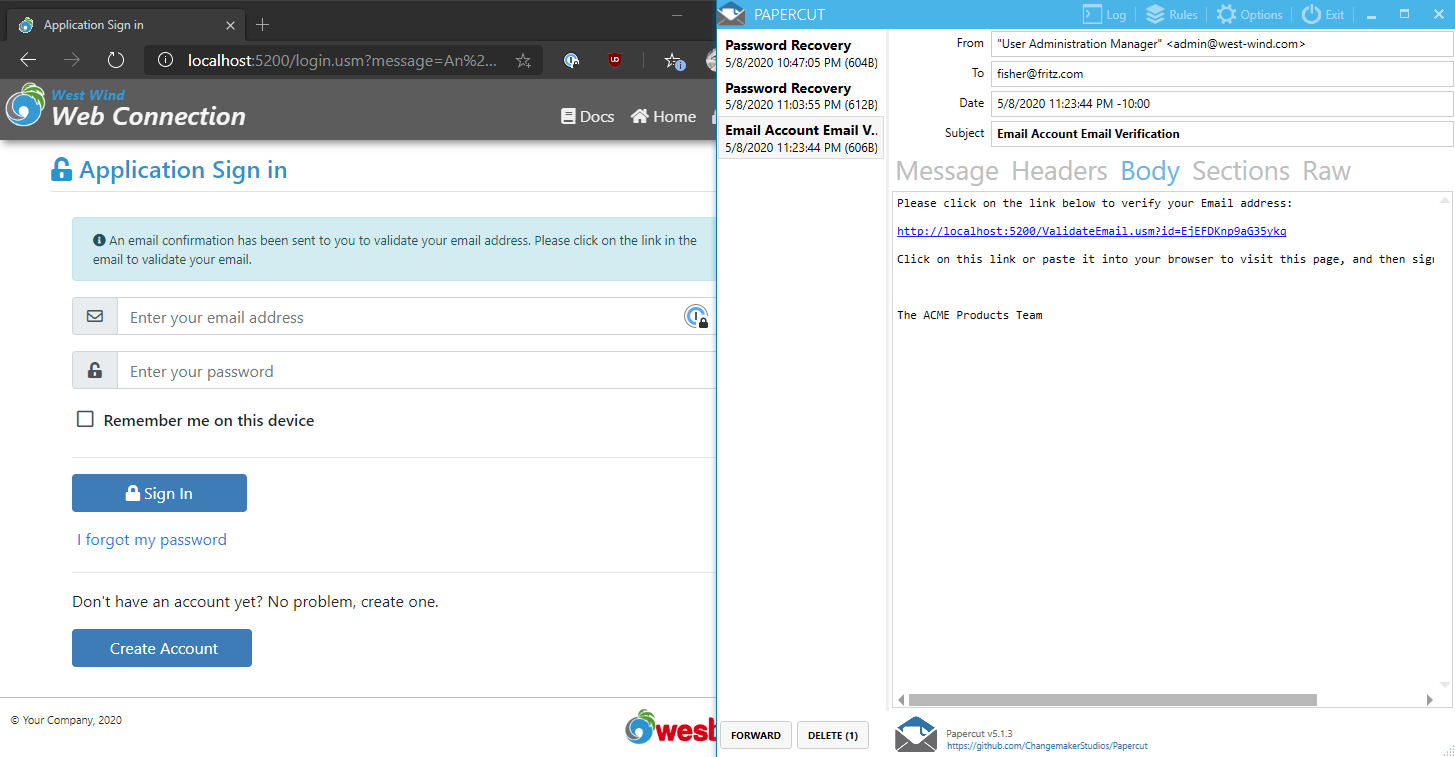Switch to the Headers tab
Screen dimensions: 1455x757
click(1059, 171)
